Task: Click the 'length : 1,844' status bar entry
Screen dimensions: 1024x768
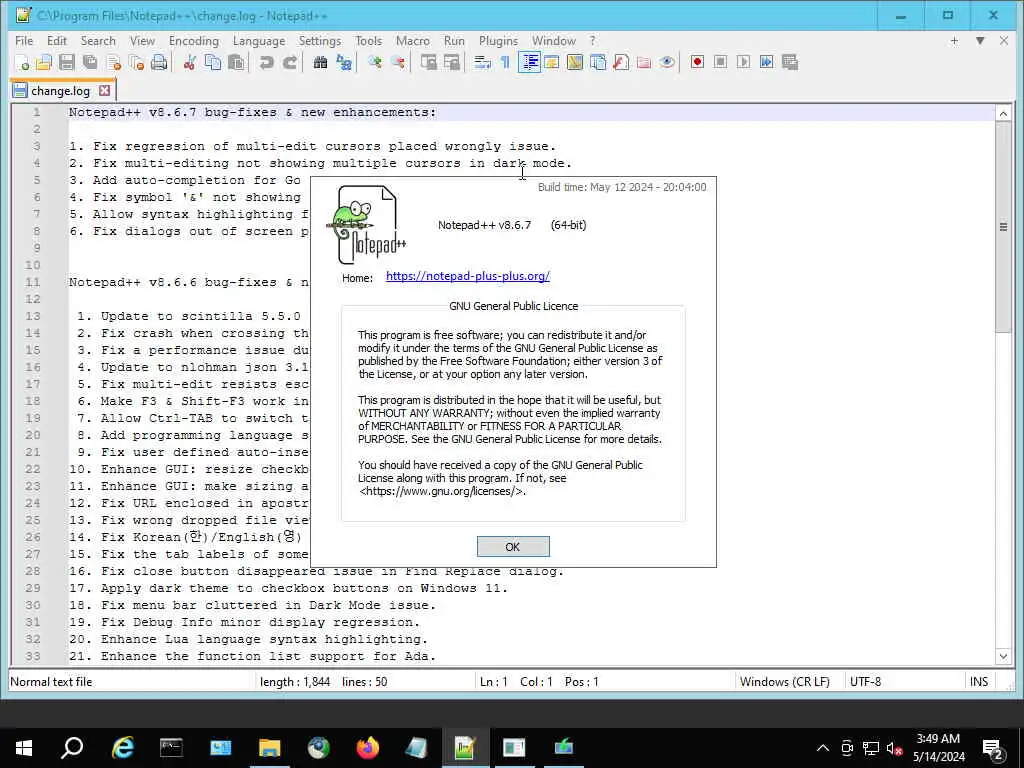Action: click(x=295, y=682)
